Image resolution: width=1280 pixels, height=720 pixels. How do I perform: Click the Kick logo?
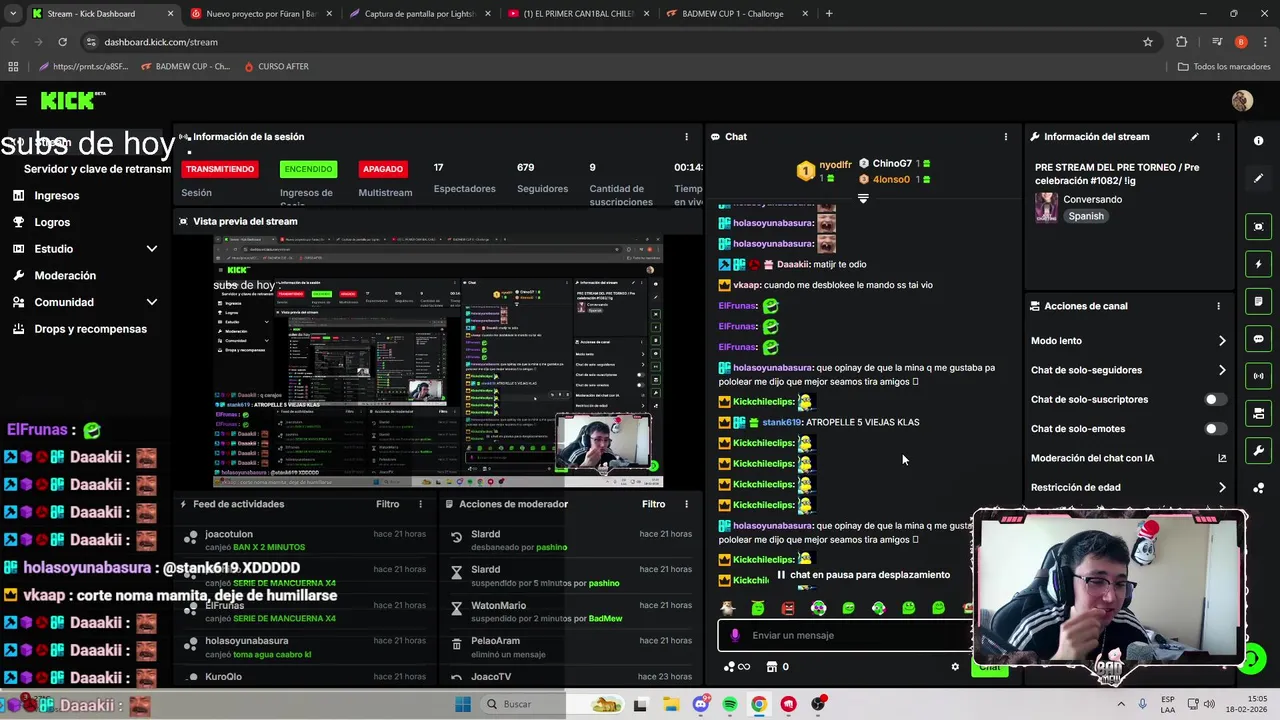click(72, 100)
